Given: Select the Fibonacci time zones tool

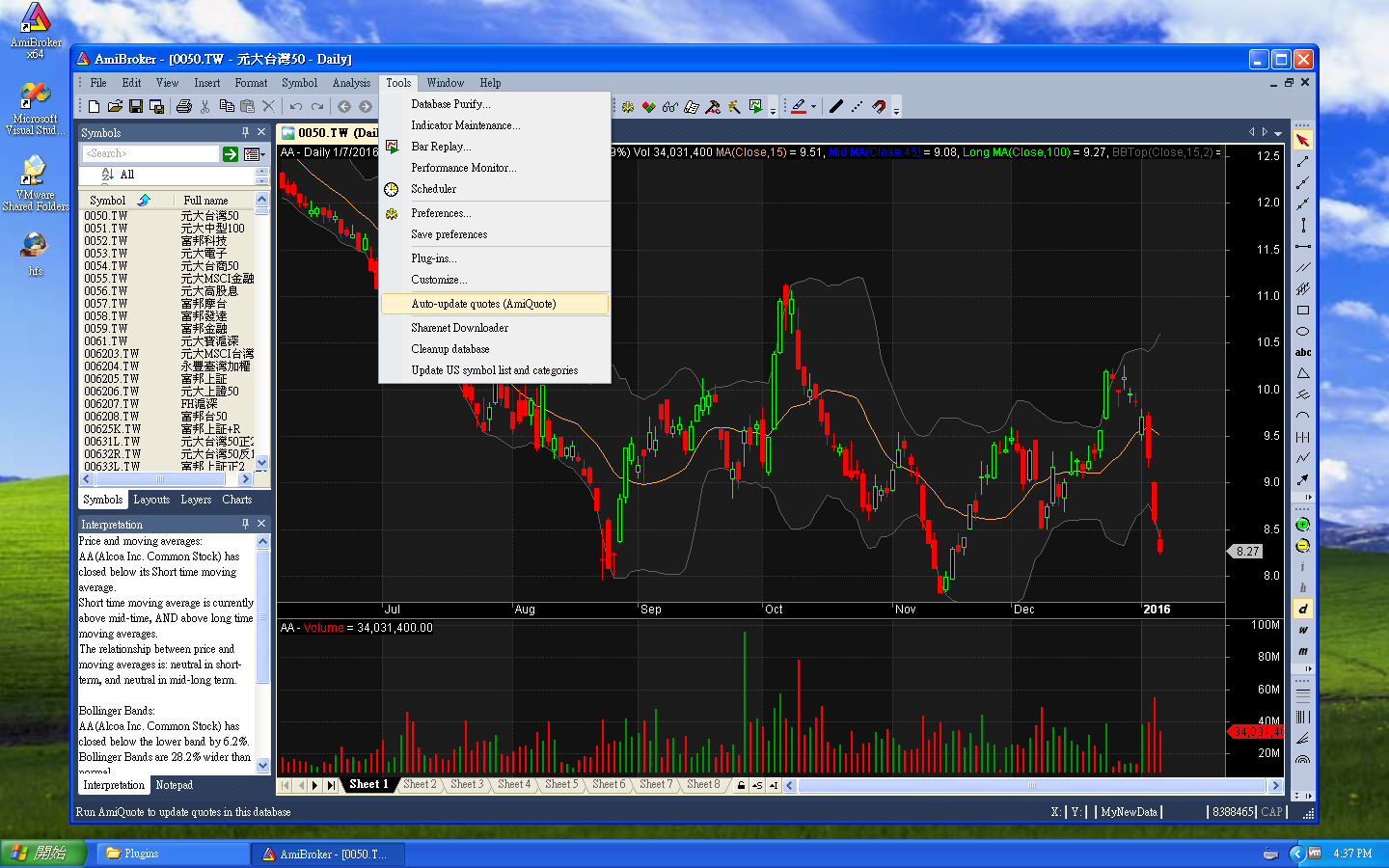Looking at the screenshot, I should 1303,717.
